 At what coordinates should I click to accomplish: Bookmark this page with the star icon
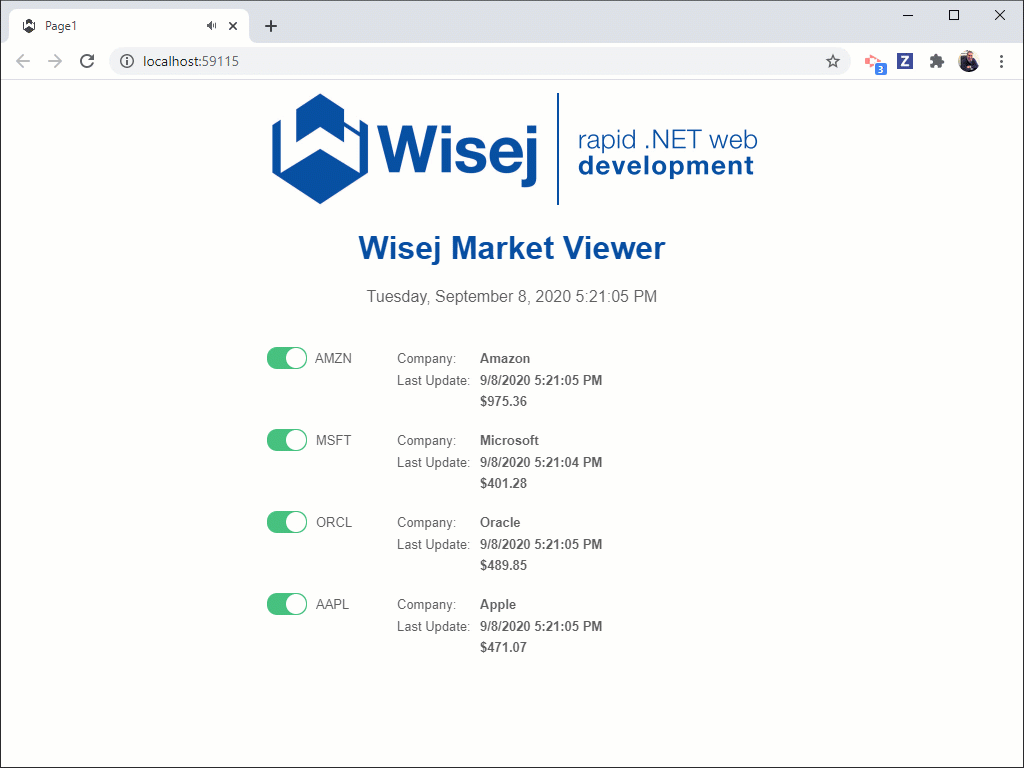(833, 61)
